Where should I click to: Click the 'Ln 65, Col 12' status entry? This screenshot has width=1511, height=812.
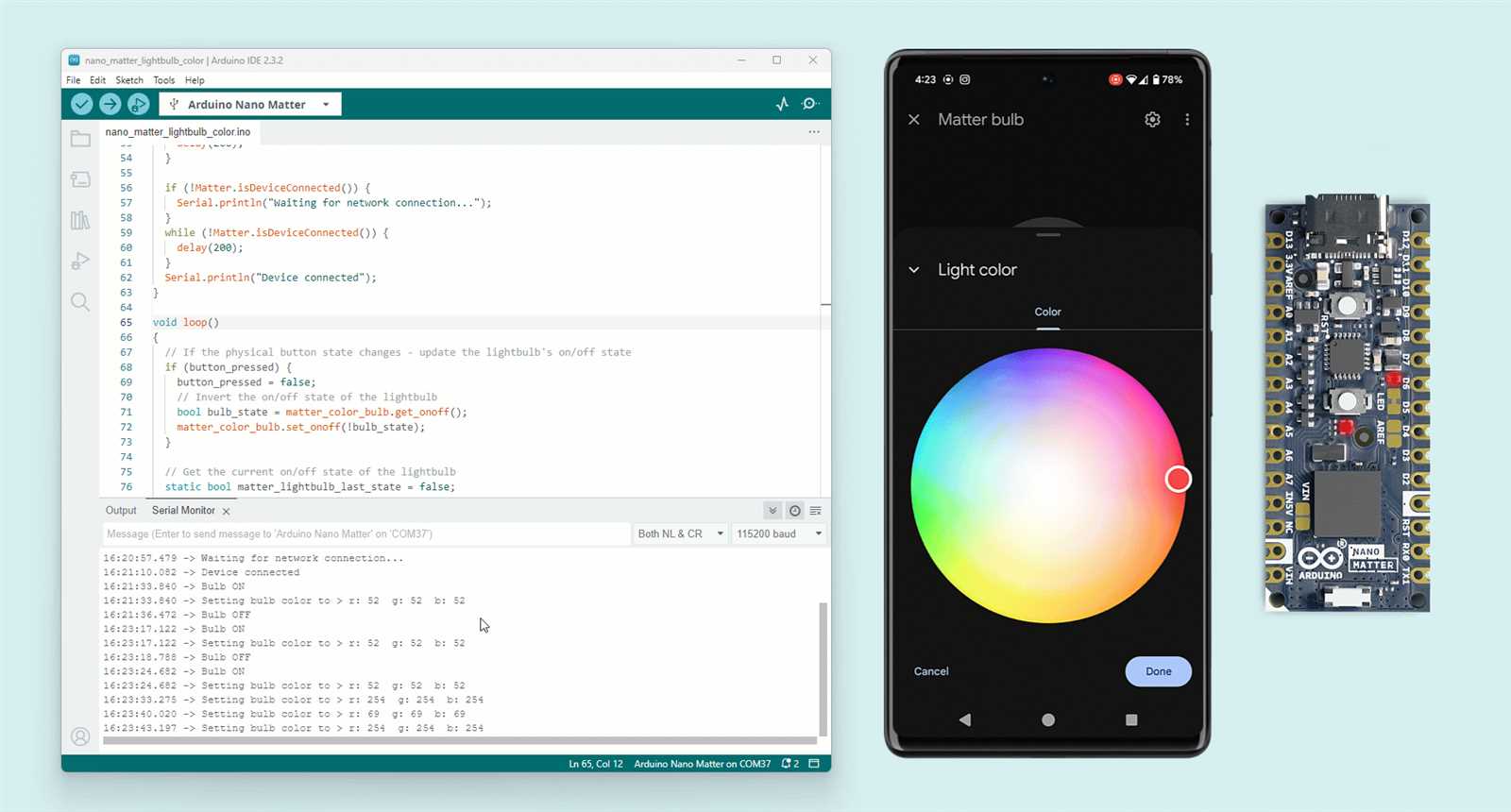596,764
